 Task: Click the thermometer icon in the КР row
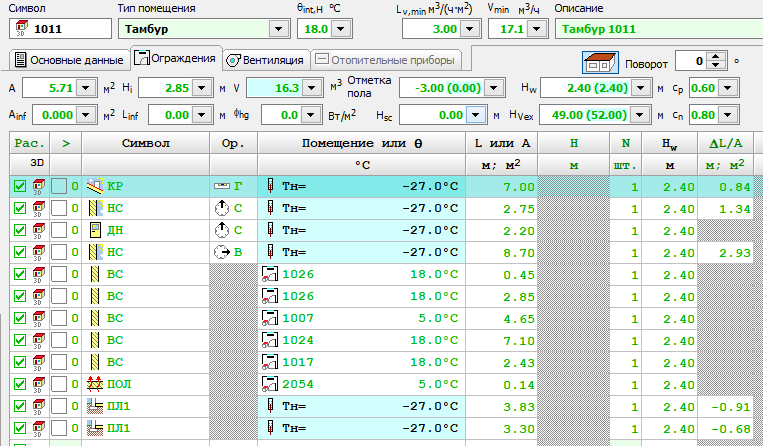point(271,186)
